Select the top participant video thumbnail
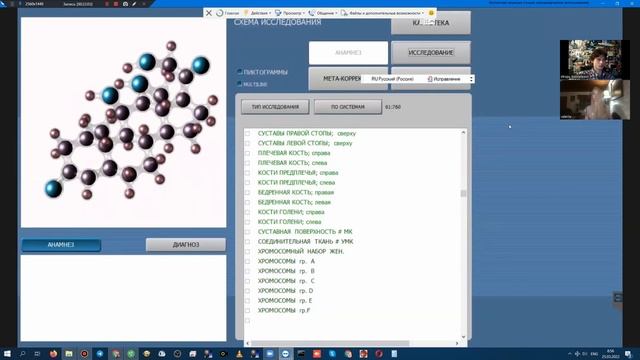The width and height of the screenshot is (640, 360). click(x=594, y=60)
